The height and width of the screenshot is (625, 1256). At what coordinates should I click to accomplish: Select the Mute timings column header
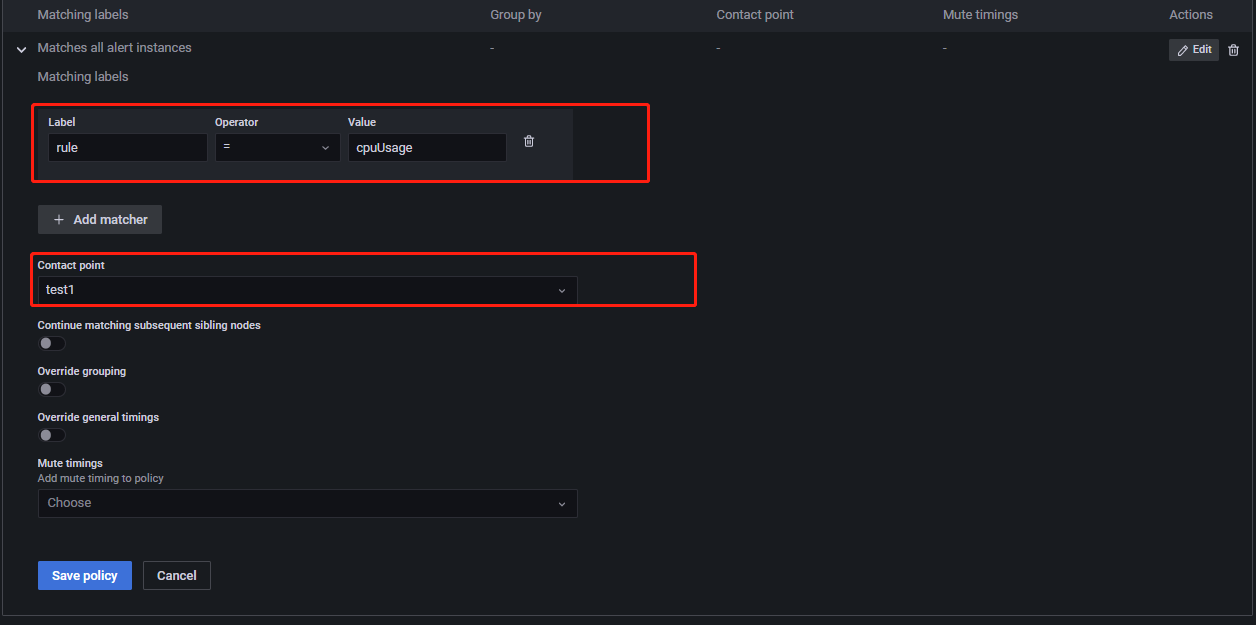click(982, 15)
